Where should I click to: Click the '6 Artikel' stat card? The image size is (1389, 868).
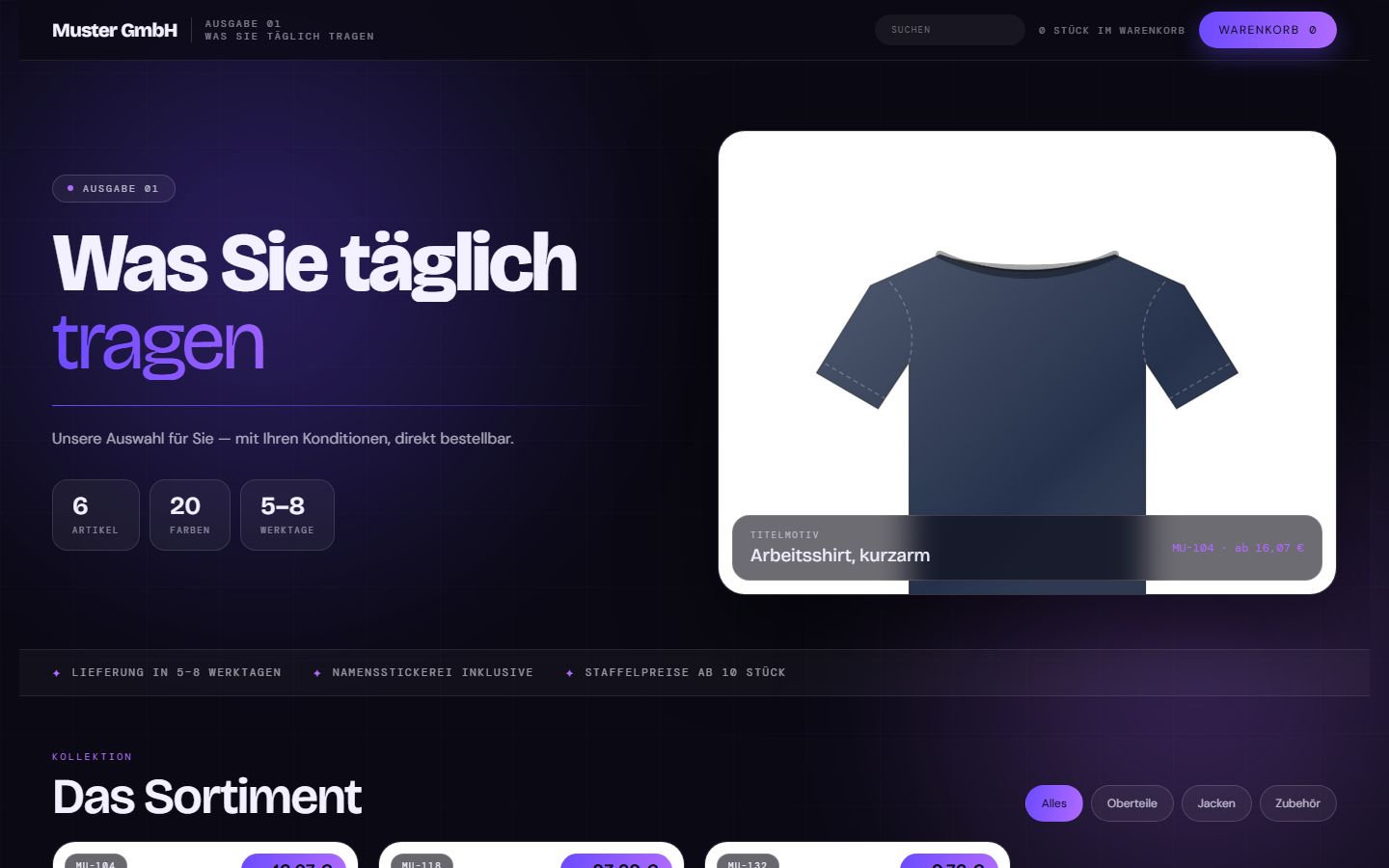(95, 515)
